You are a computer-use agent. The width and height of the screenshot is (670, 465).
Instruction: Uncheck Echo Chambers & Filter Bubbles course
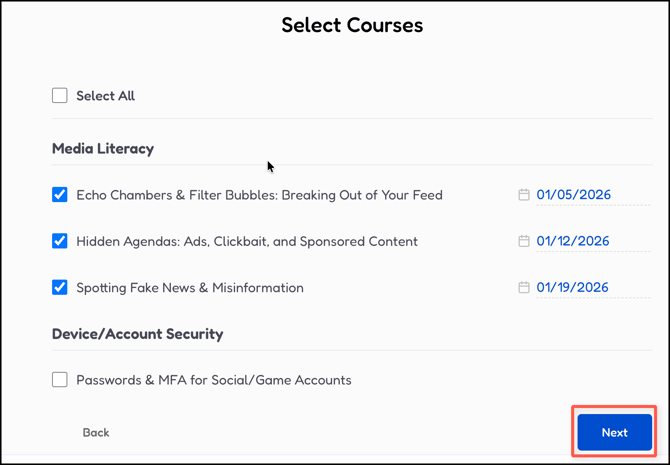click(x=60, y=195)
